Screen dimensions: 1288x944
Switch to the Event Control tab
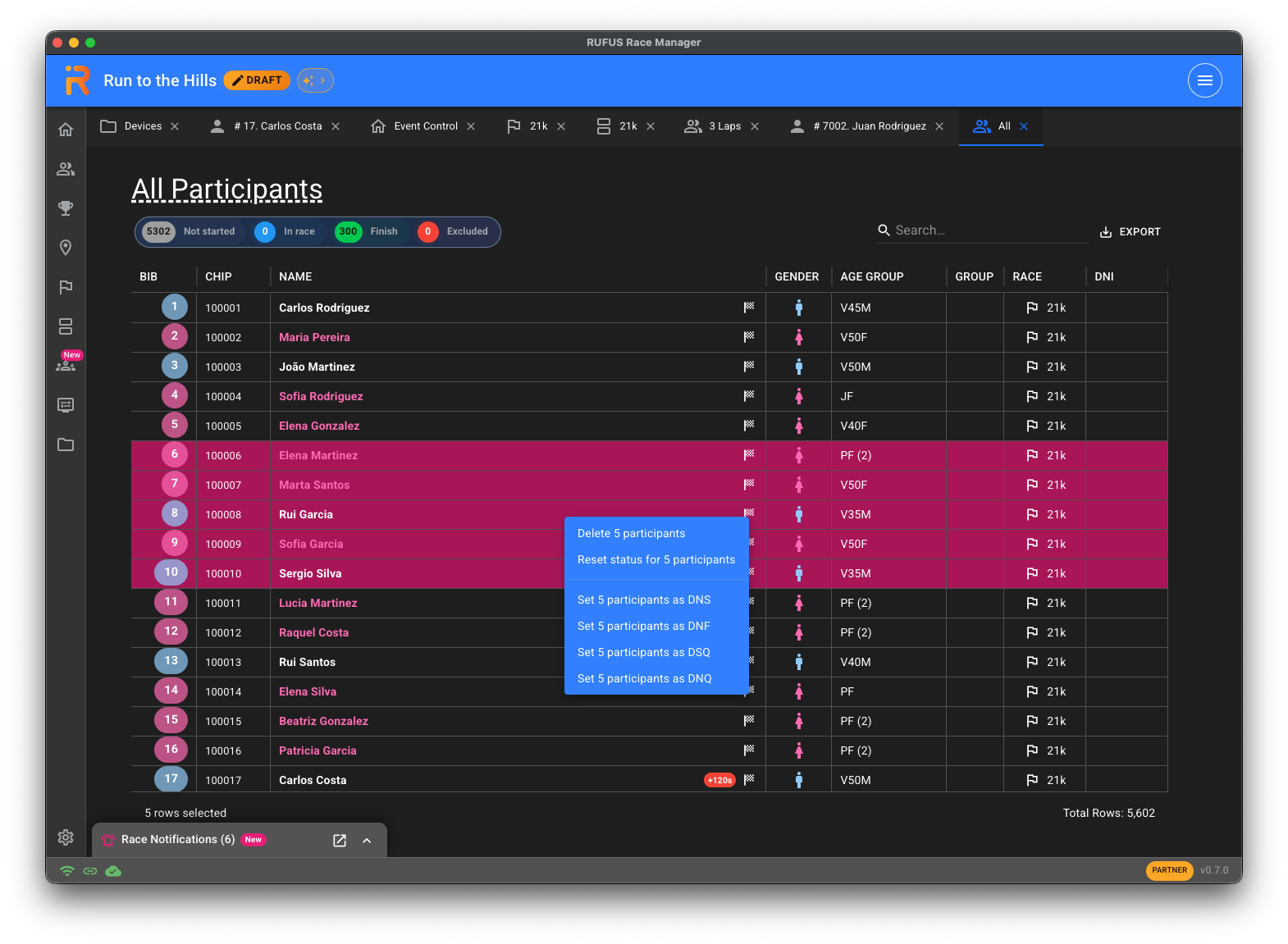click(x=425, y=126)
